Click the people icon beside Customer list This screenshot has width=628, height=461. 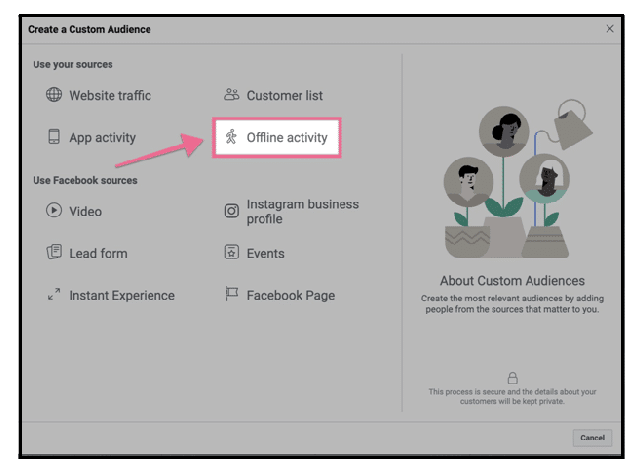click(231, 95)
